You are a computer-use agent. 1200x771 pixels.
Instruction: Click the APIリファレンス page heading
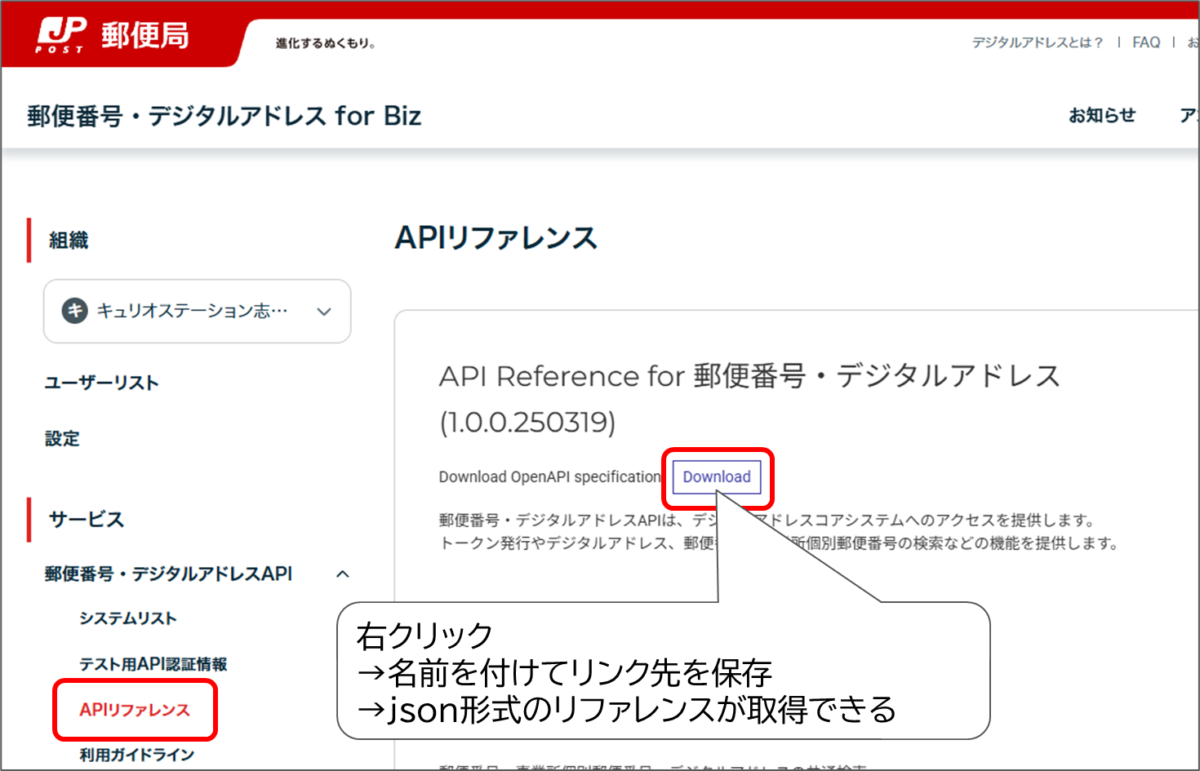click(x=496, y=238)
